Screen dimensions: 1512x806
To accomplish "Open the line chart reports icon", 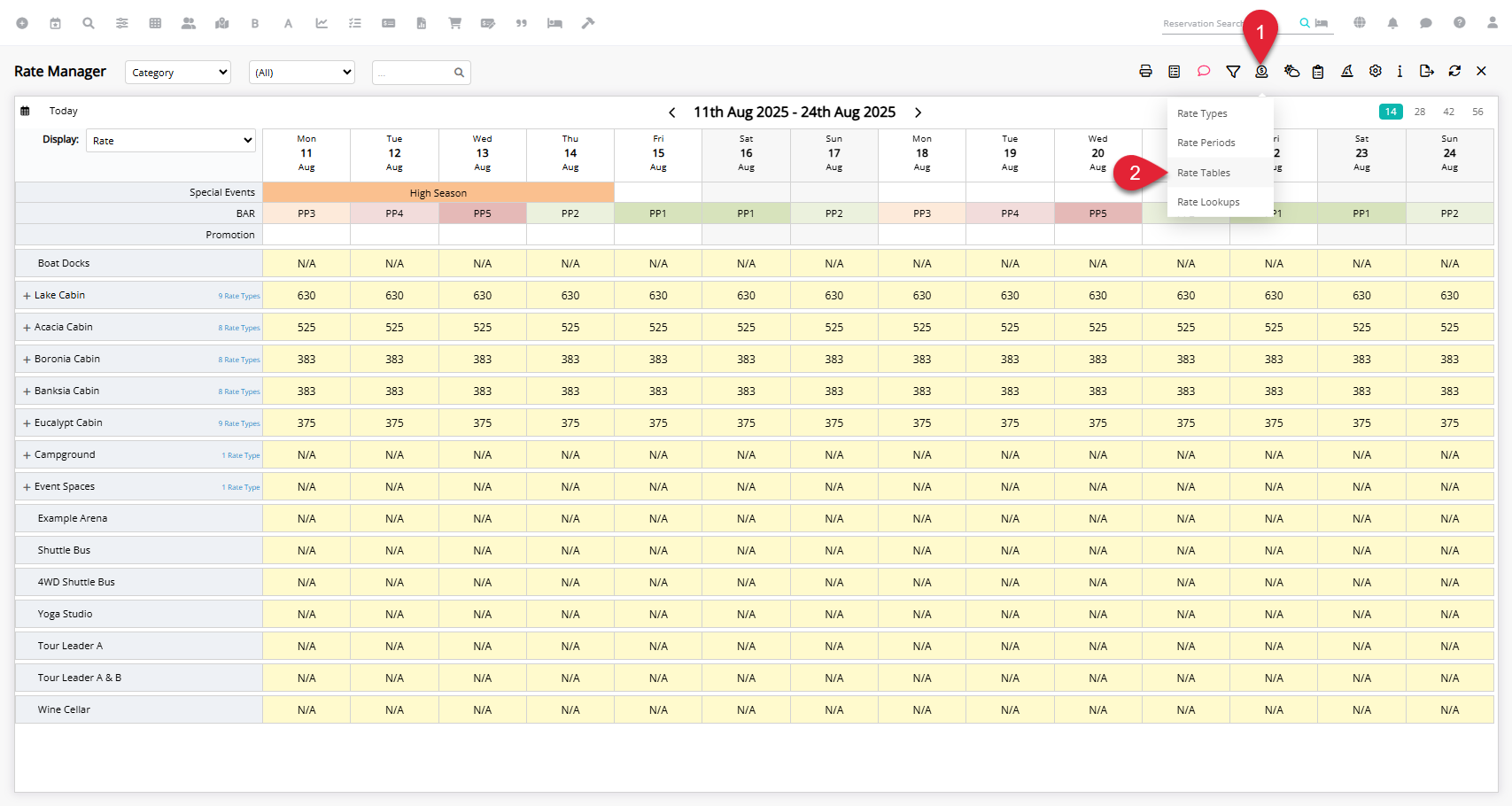I will 322,23.
